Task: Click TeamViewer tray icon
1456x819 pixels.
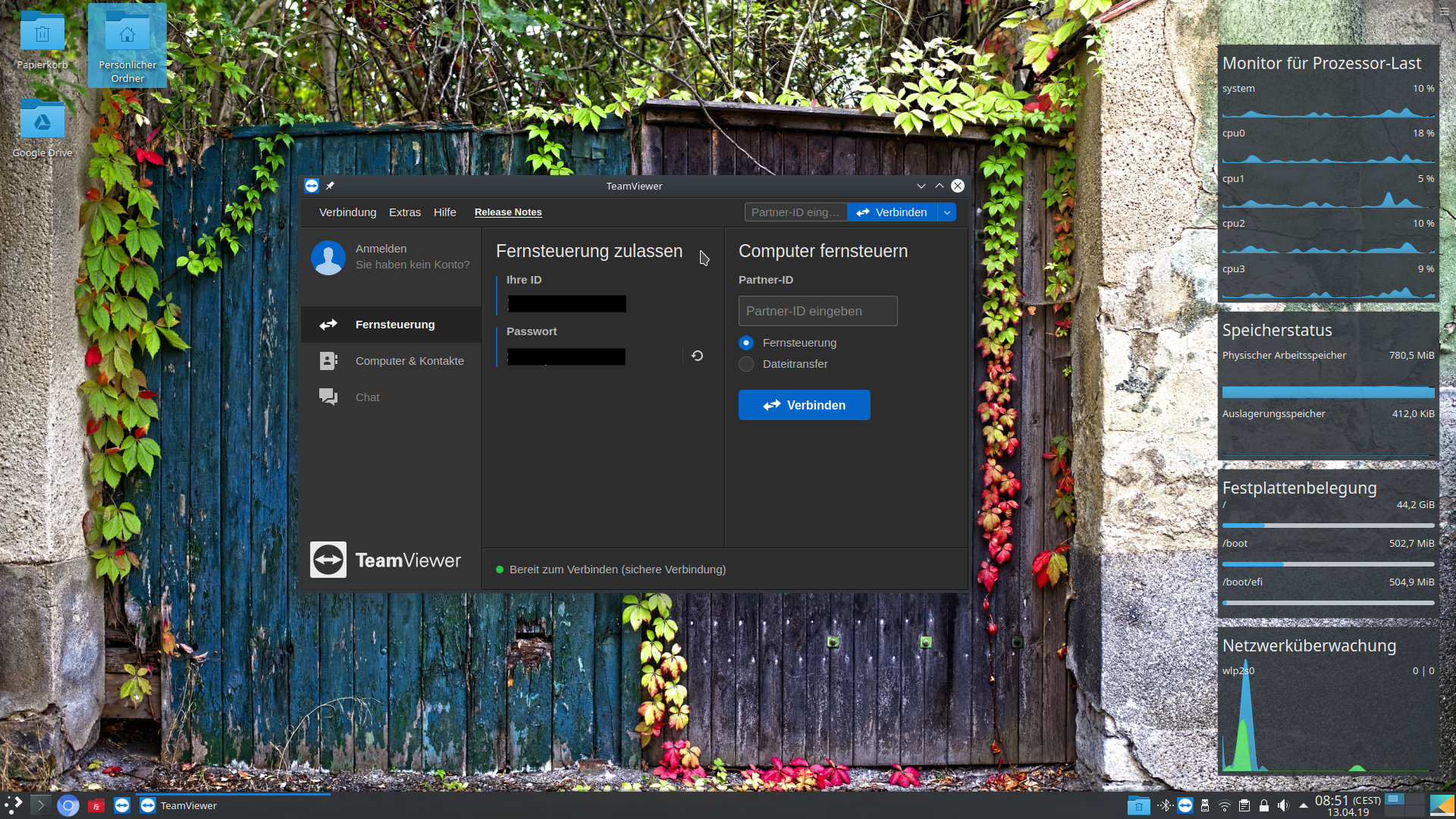Action: [x=1185, y=805]
